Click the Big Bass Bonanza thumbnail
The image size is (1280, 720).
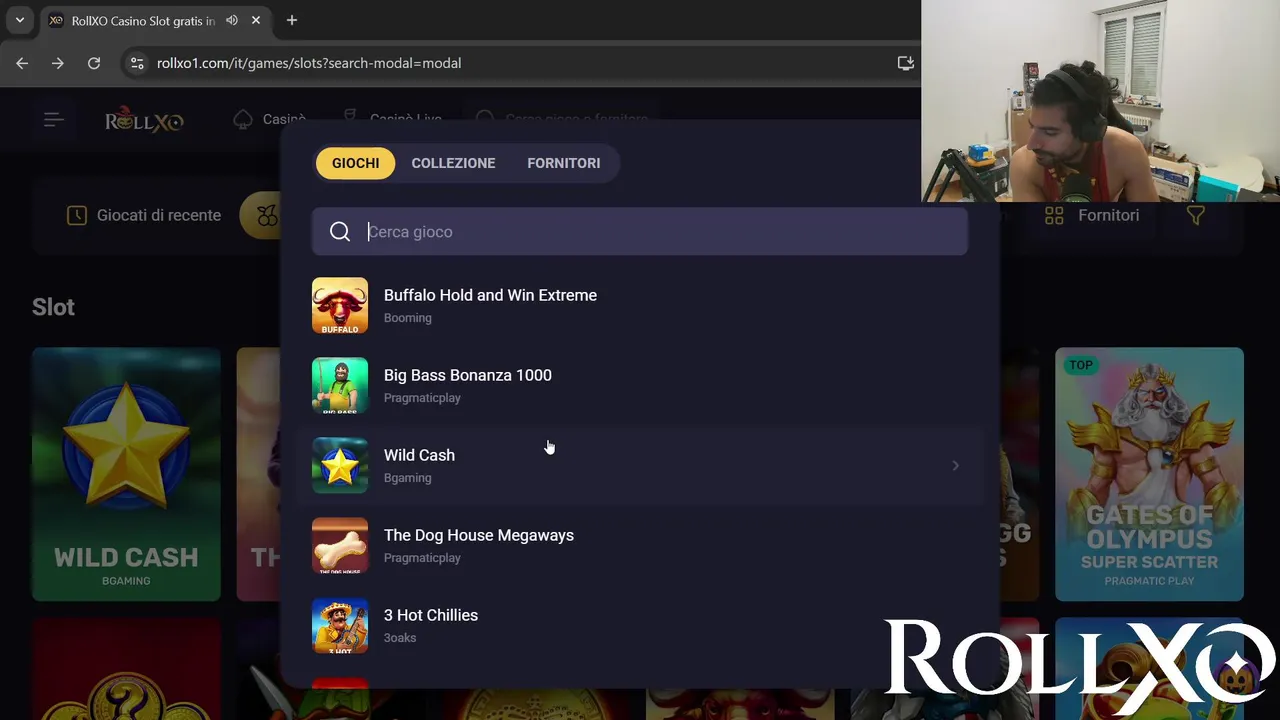[340, 385]
